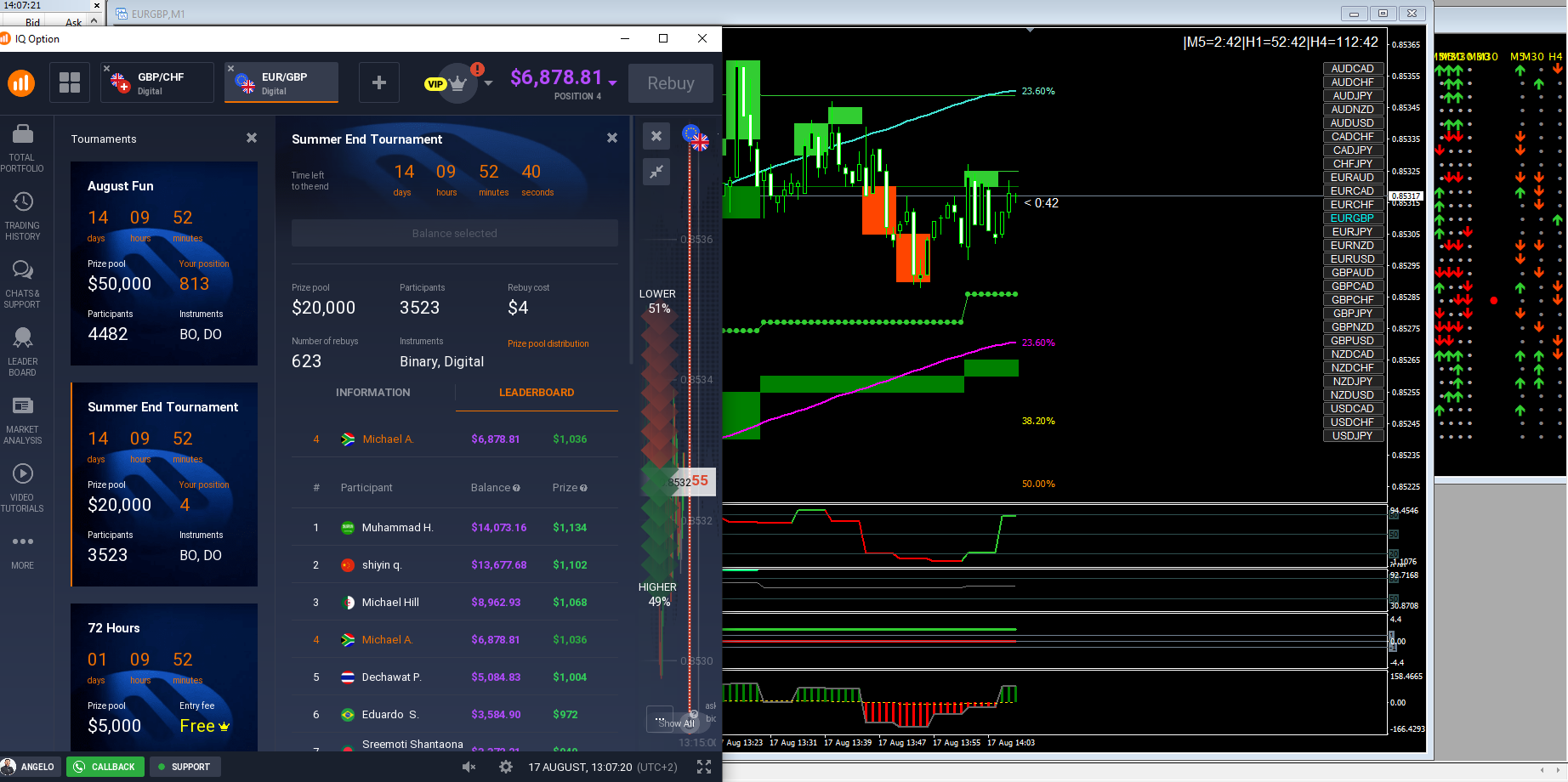Open the Information tab
Viewport: 1568px width, 782px height.
373,393
